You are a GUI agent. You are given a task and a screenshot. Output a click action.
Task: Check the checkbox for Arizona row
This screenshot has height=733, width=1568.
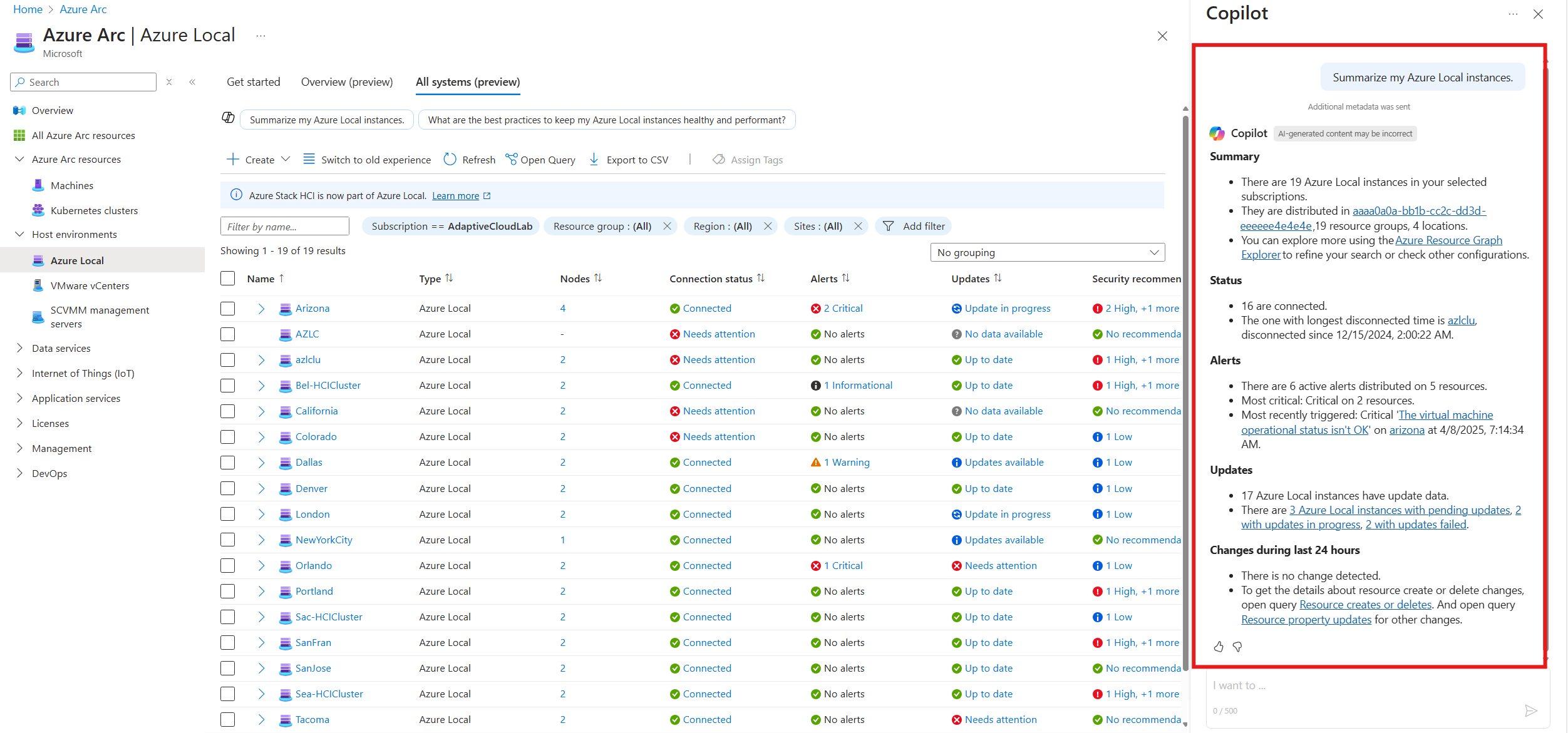227,308
